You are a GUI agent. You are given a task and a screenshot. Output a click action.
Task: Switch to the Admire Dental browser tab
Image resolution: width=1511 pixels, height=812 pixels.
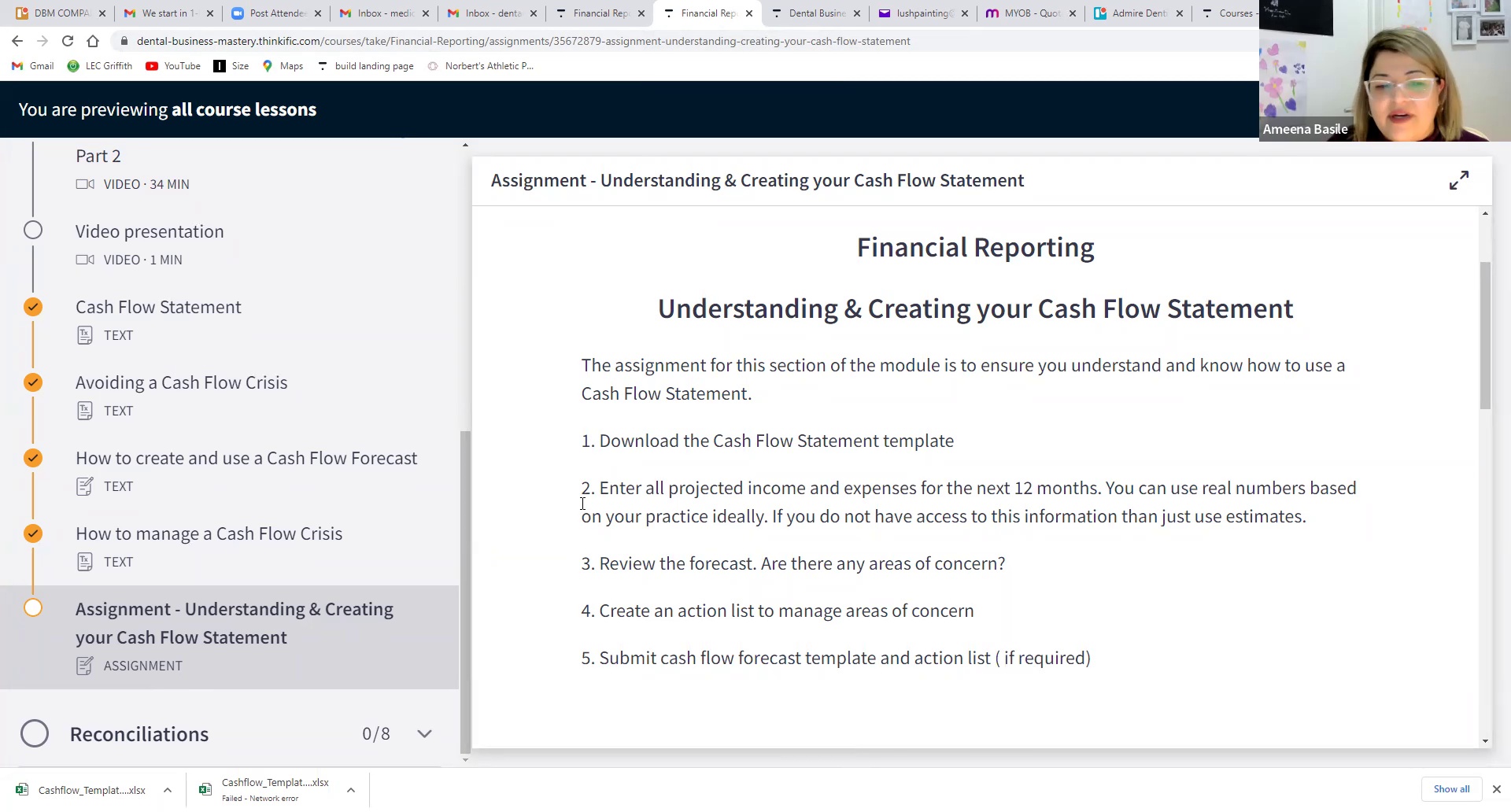coord(1138,13)
